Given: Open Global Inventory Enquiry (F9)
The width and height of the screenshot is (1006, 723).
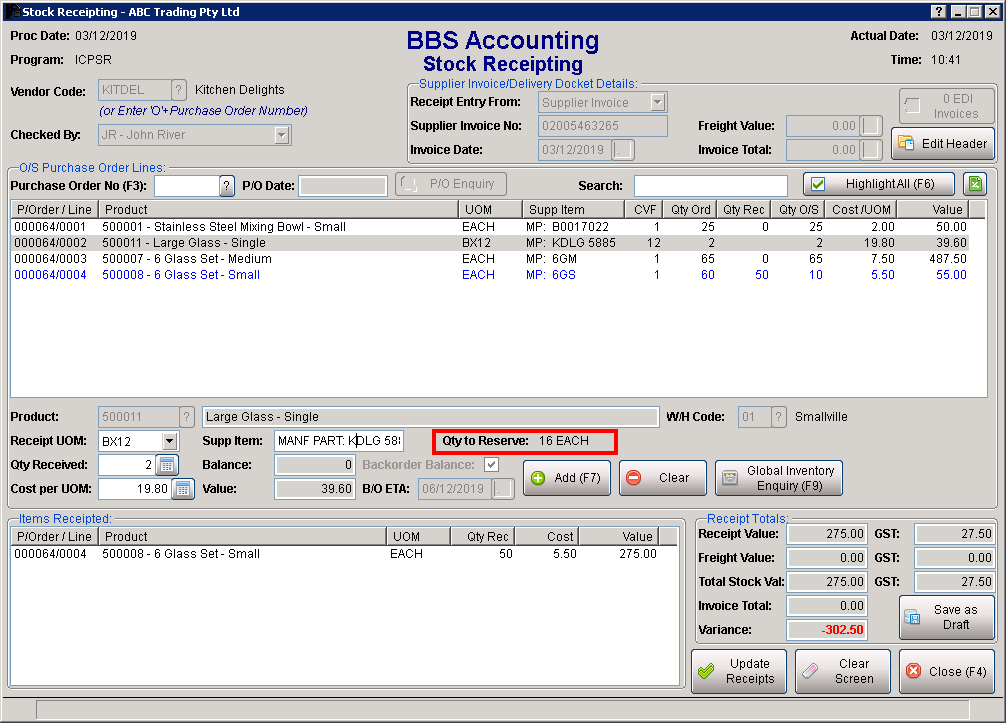Looking at the screenshot, I should [x=779, y=478].
